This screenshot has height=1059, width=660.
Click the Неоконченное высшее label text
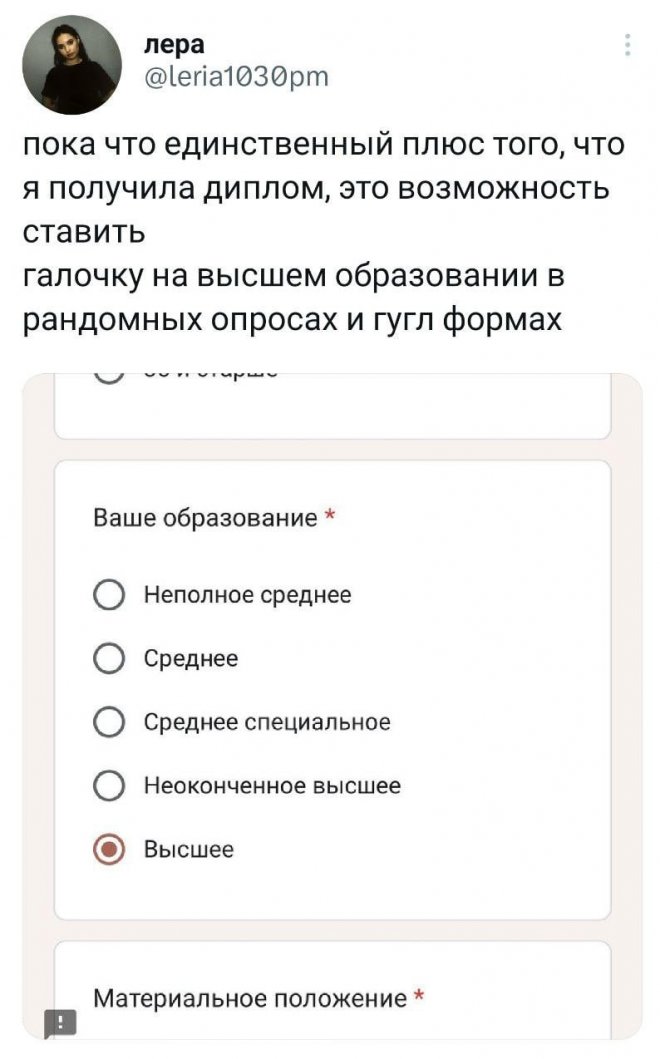coord(272,786)
